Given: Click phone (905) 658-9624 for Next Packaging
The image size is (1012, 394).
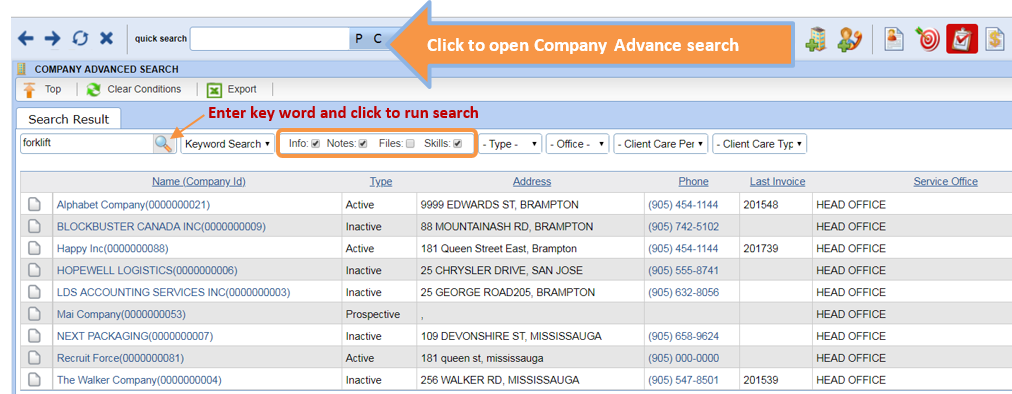Looking at the screenshot, I should (683, 337).
